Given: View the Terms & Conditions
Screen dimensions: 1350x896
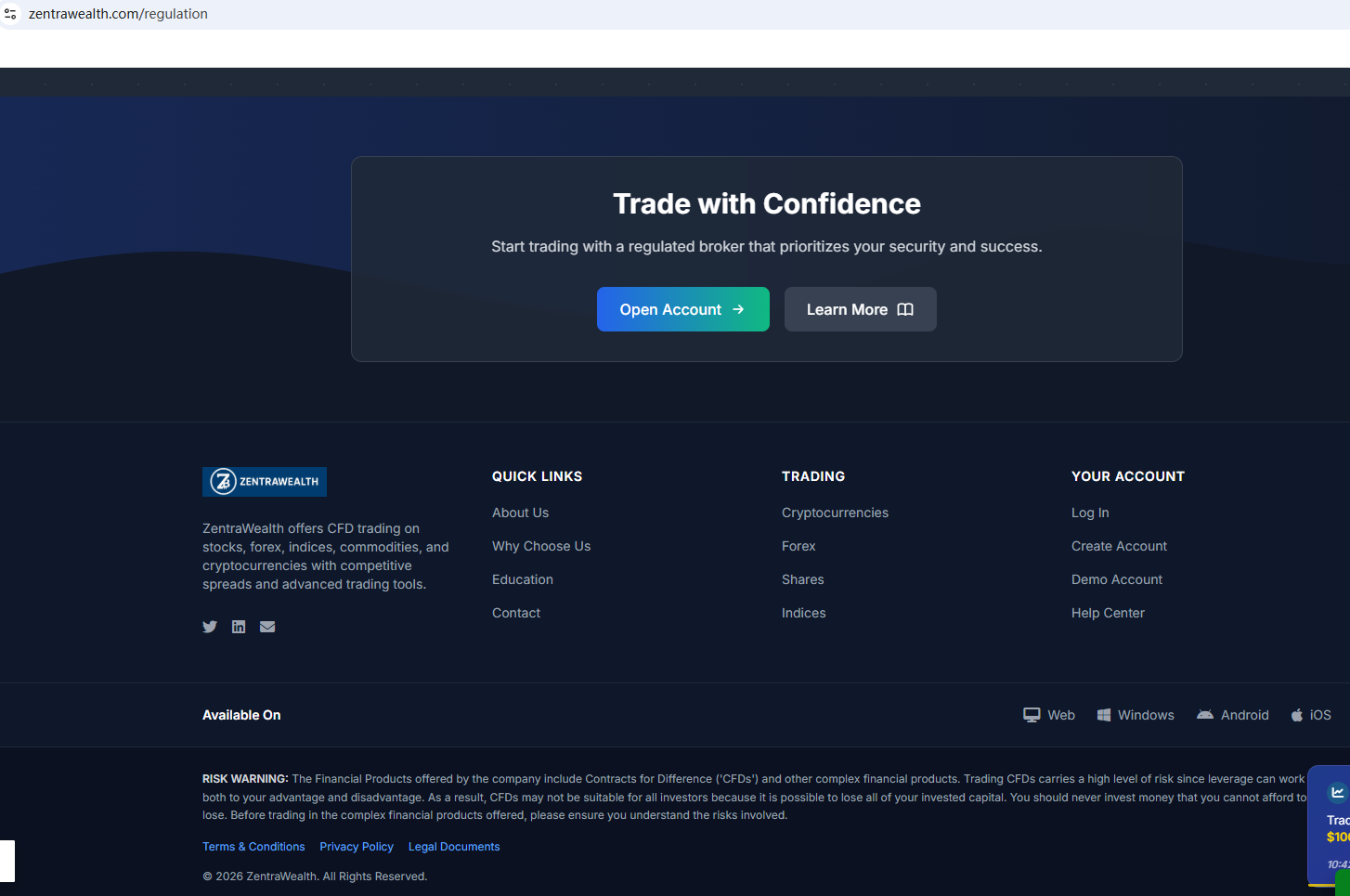Looking at the screenshot, I should click(x=253, y=847).
